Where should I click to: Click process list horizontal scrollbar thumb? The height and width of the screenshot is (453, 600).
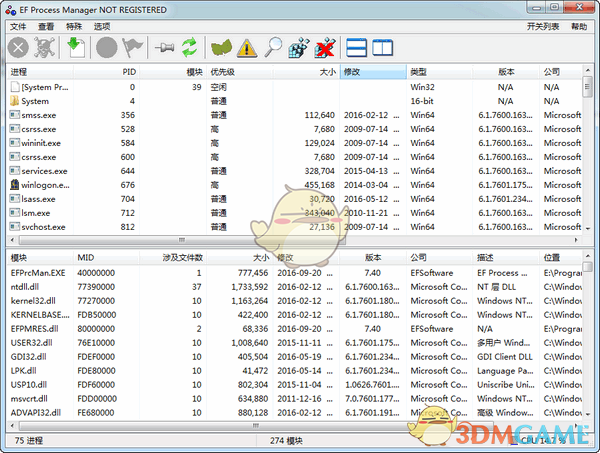(182, 240)
